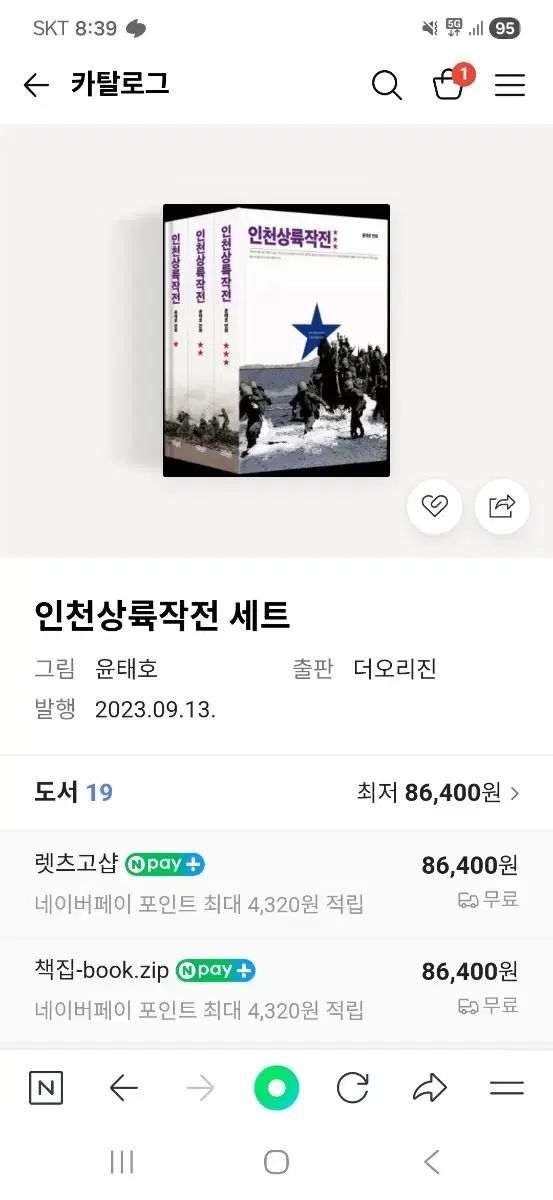Tap the Naver N home icon
Viewport: 553px width, 1200px height.
point(46,1088)
